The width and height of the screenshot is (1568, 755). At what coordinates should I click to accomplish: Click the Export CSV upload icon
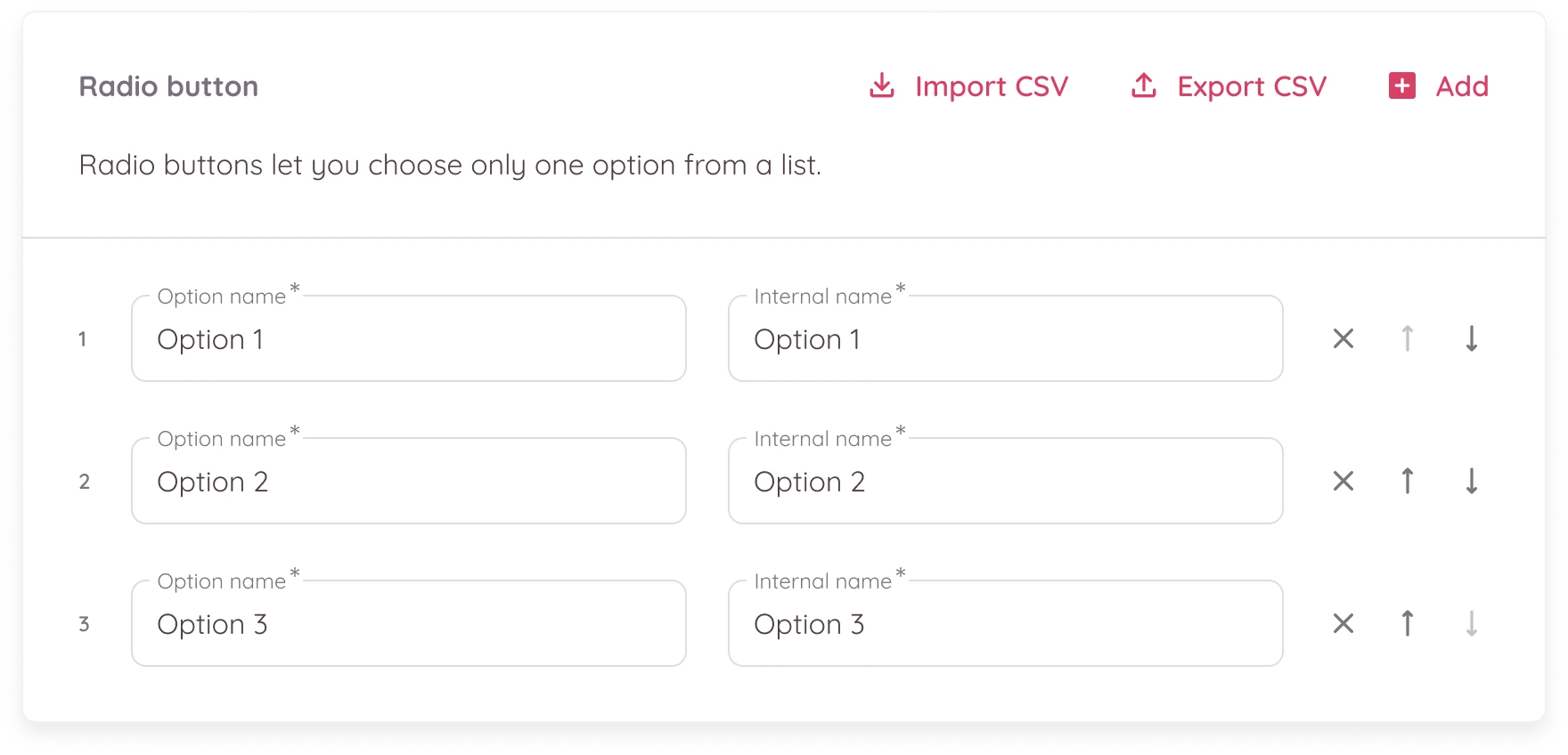pos(1144,85)
